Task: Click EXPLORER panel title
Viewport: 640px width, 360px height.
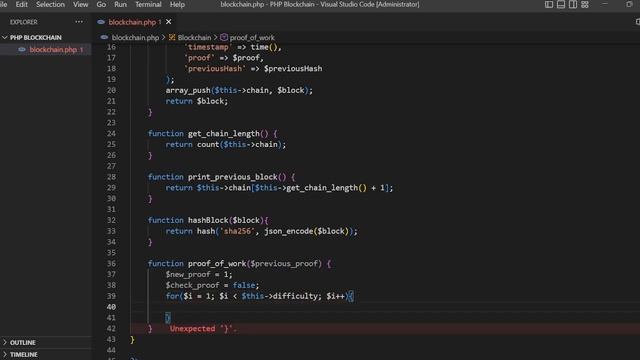Action: pos(24,22)
